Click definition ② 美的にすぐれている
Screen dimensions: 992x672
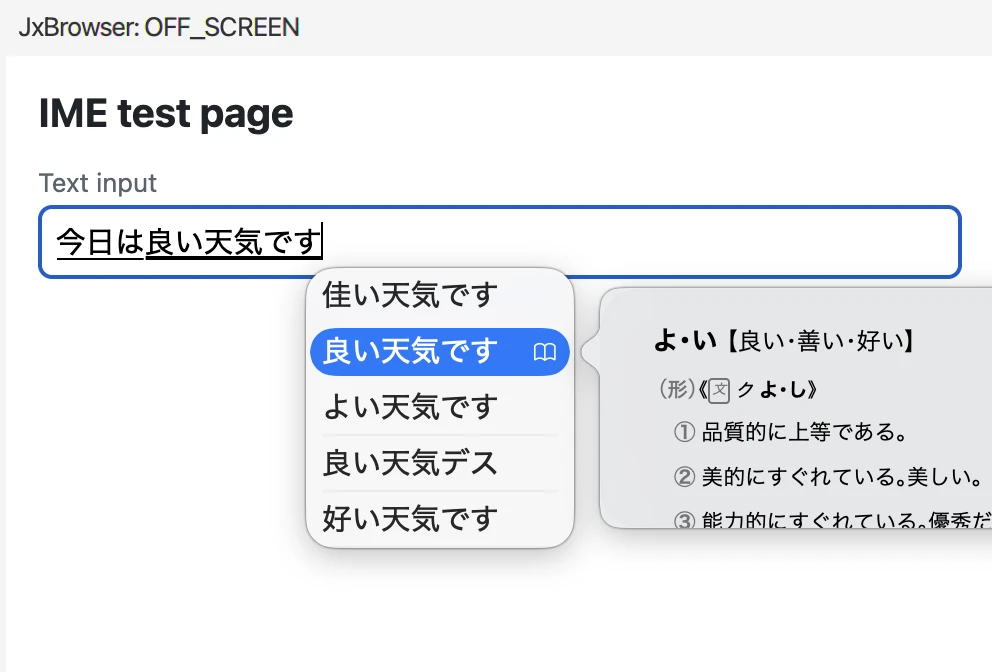828,476
